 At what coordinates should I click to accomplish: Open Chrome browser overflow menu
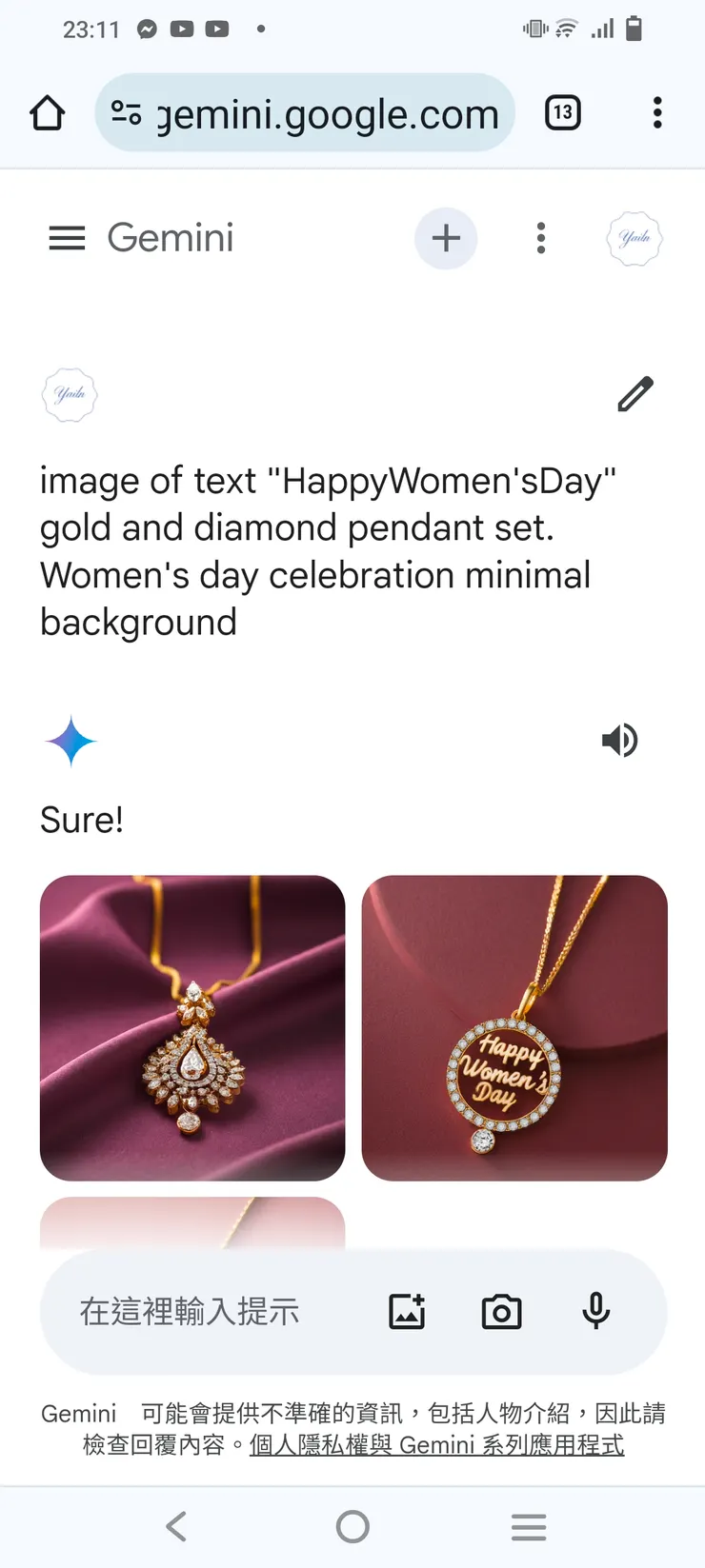click(x=657, y=113)
